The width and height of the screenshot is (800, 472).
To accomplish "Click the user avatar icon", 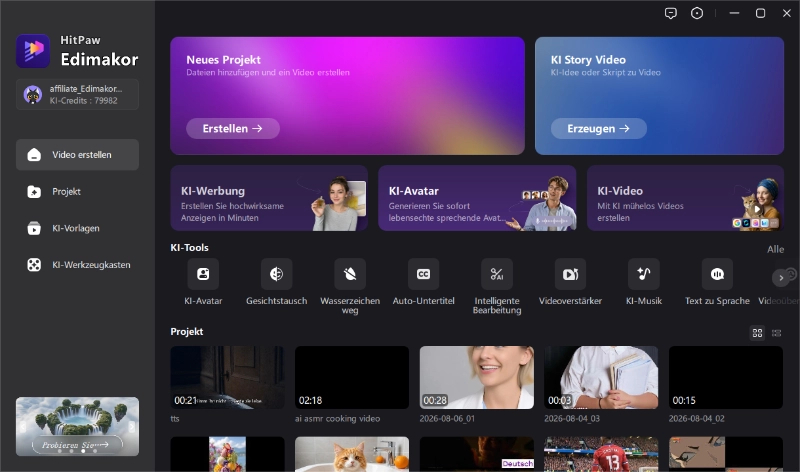I will [33, 94].
